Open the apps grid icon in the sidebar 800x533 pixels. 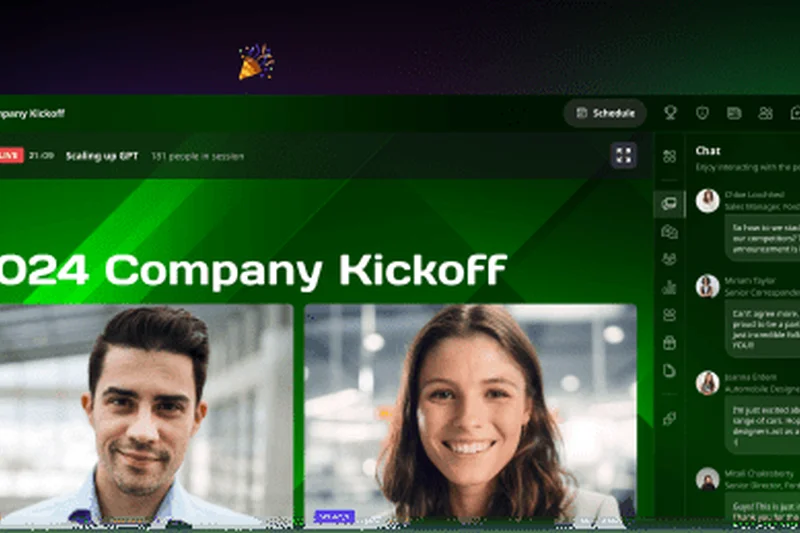(x=669, y=156)
